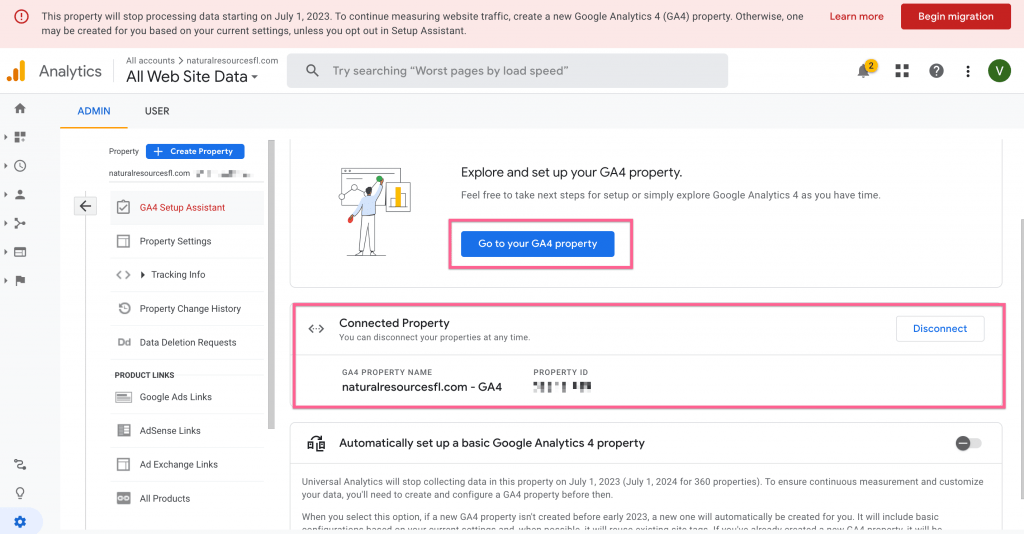The height and width of the screenshot is (534, 1024).
Task: Click the warning icon in migration banner
Action: pos(21,16)
